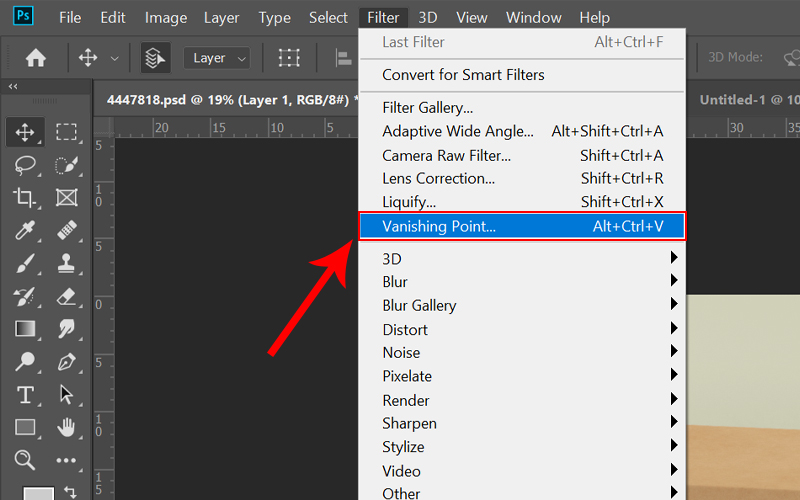Select the History Brush tool
The width and height of the screenshot is (800, 500).
click(x=25, y=296)
